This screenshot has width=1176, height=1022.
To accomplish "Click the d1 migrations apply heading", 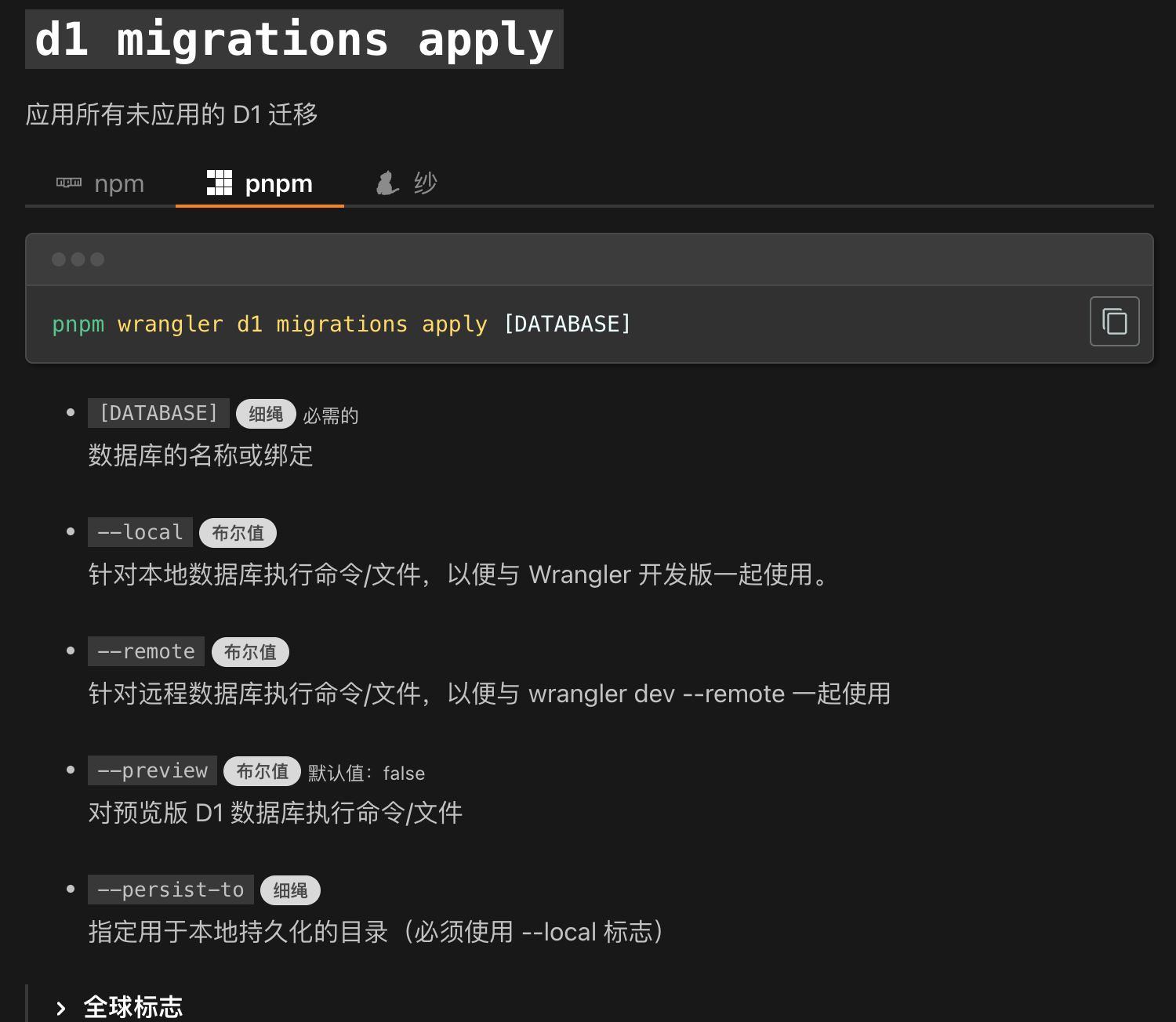I will click(294, 39).
